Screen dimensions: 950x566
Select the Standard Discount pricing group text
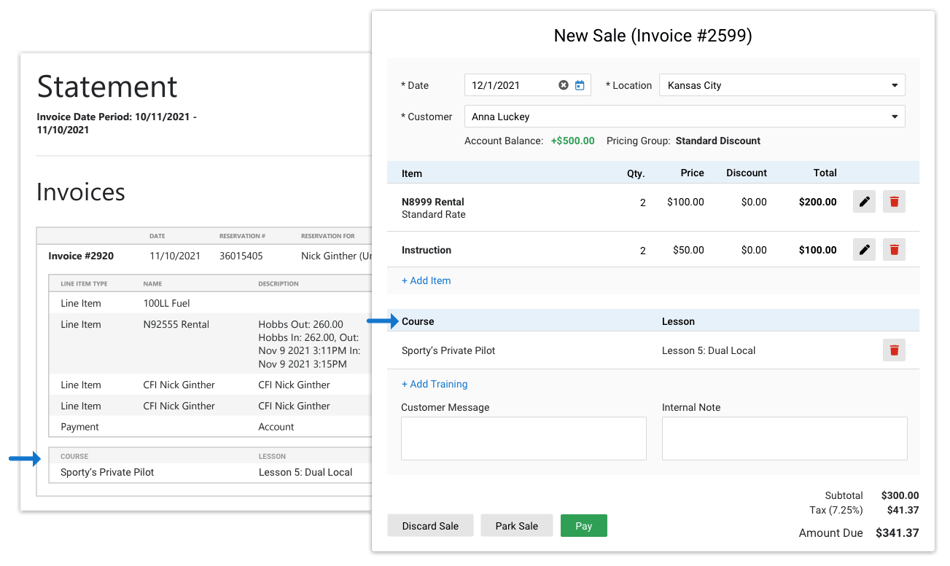[718, 141]
